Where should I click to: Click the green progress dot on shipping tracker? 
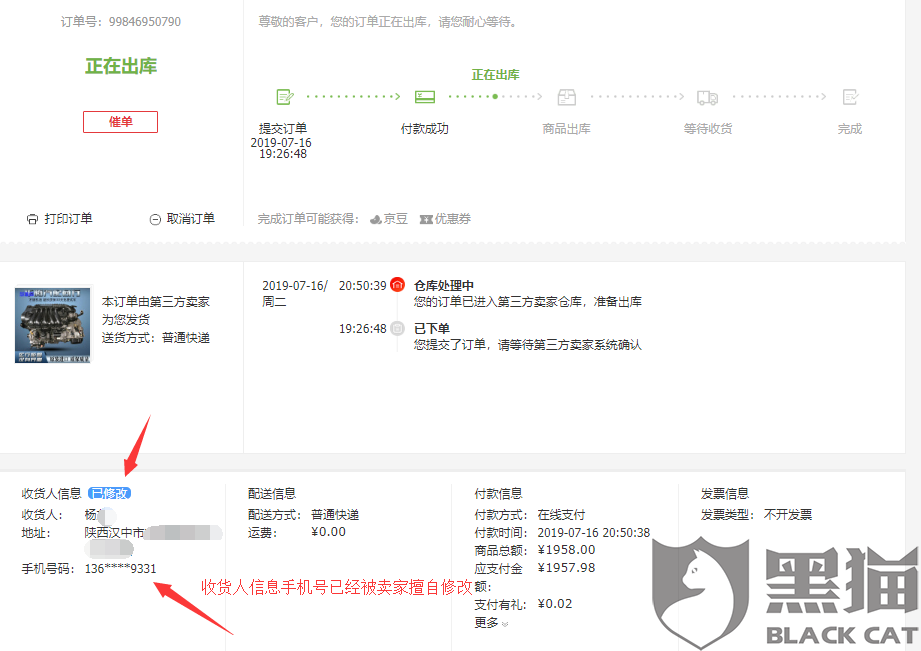tap(493, 96)
